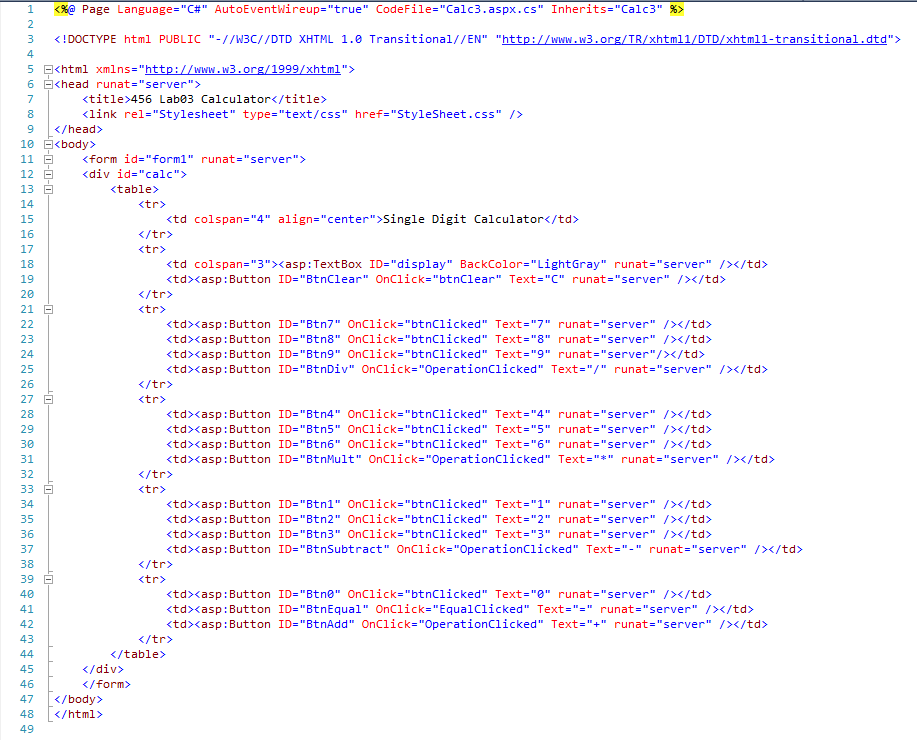Click the closing </html> tag on line 48
This screenshot has height=740, width=917.
pyautogui.click(x=78, y=714)
